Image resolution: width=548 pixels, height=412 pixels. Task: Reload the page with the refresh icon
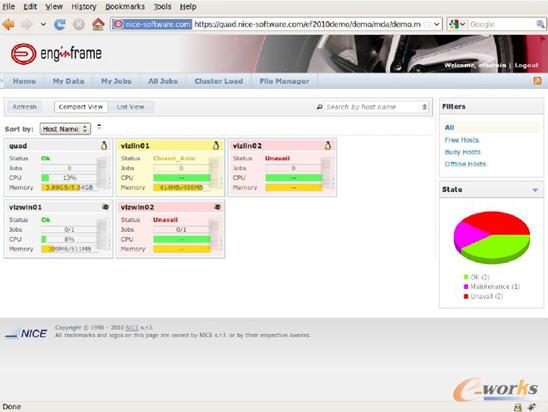[x=60, y=24]
